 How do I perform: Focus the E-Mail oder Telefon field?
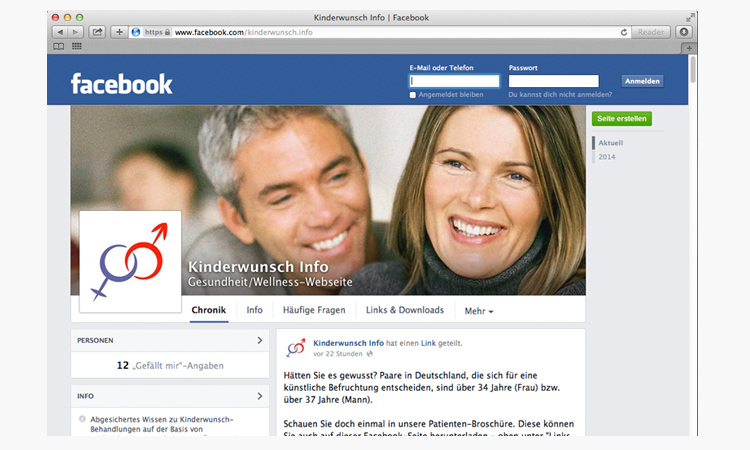click(454, 81)
